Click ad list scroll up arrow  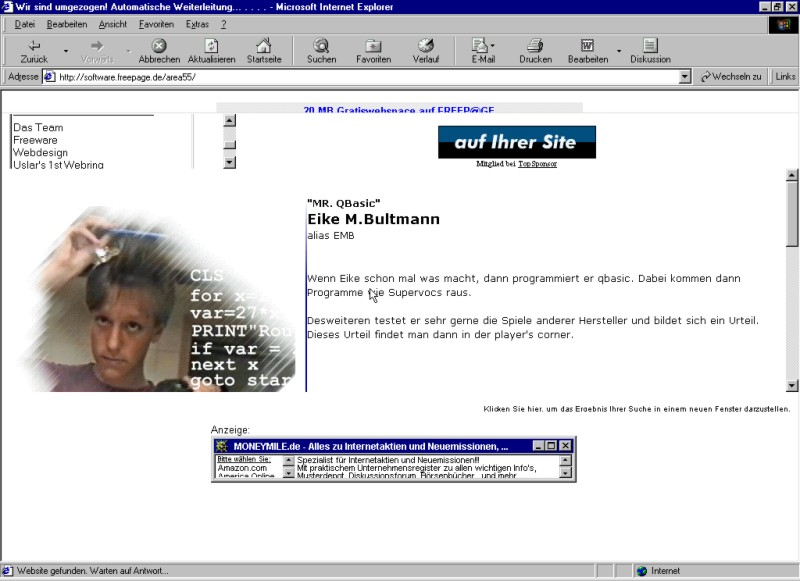click(x=288, y=460)
